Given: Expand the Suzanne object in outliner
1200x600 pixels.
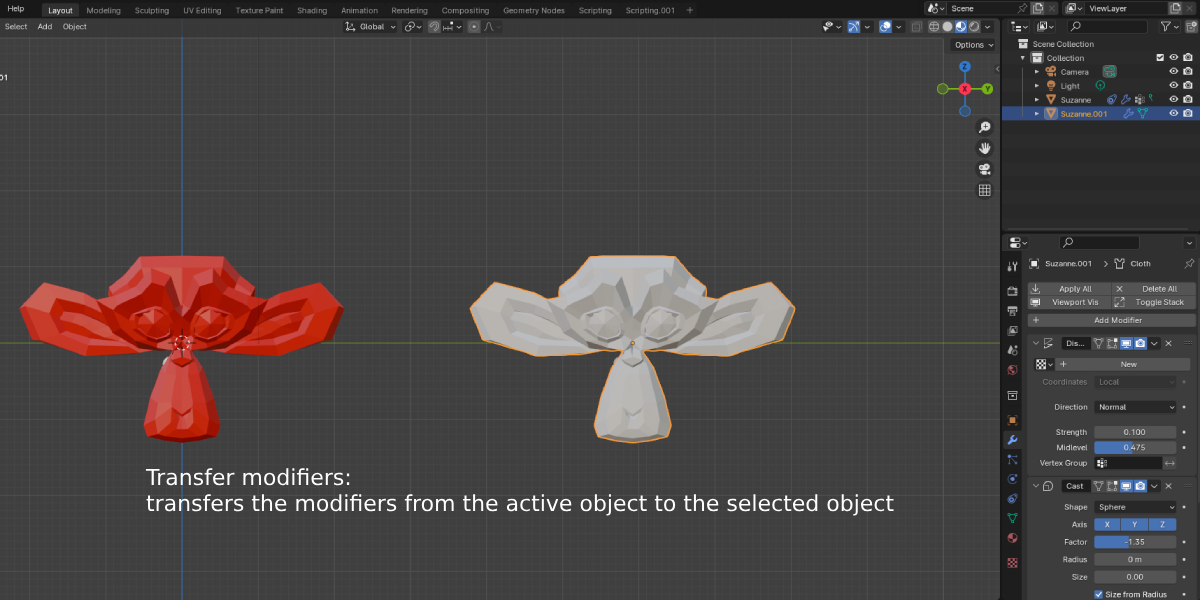Looking at the screenshot, I should (1037, 100).
